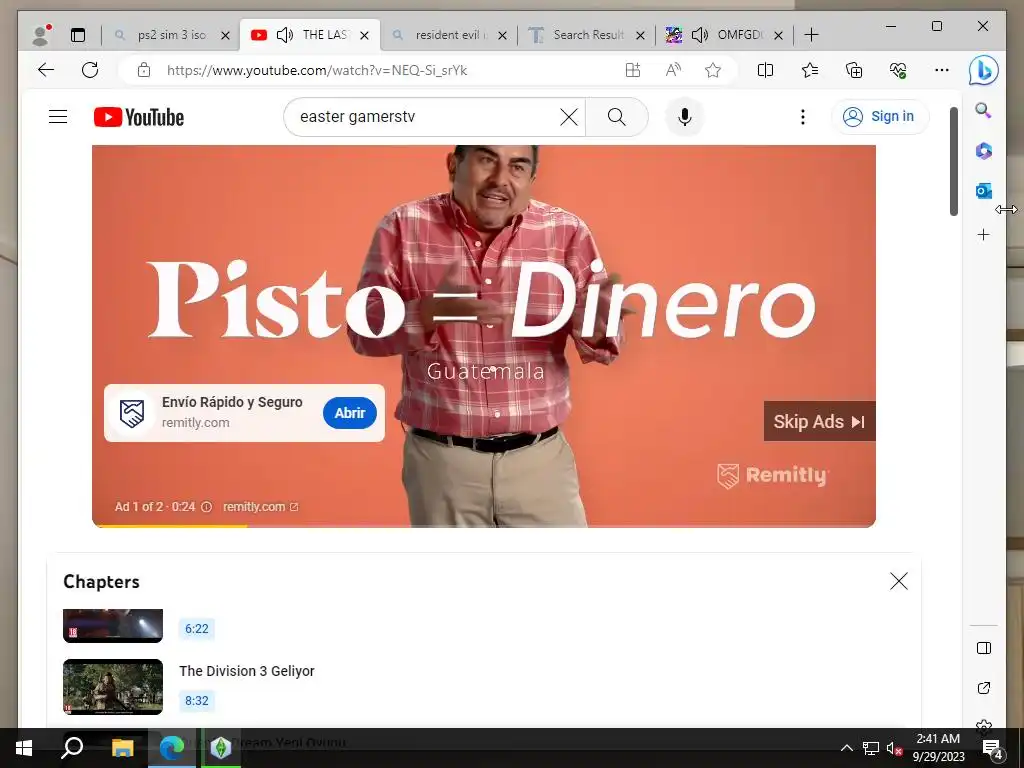This screenshot has width=1024, height=768.
Task: Go back to the previous page
Action: pos(46,70)
